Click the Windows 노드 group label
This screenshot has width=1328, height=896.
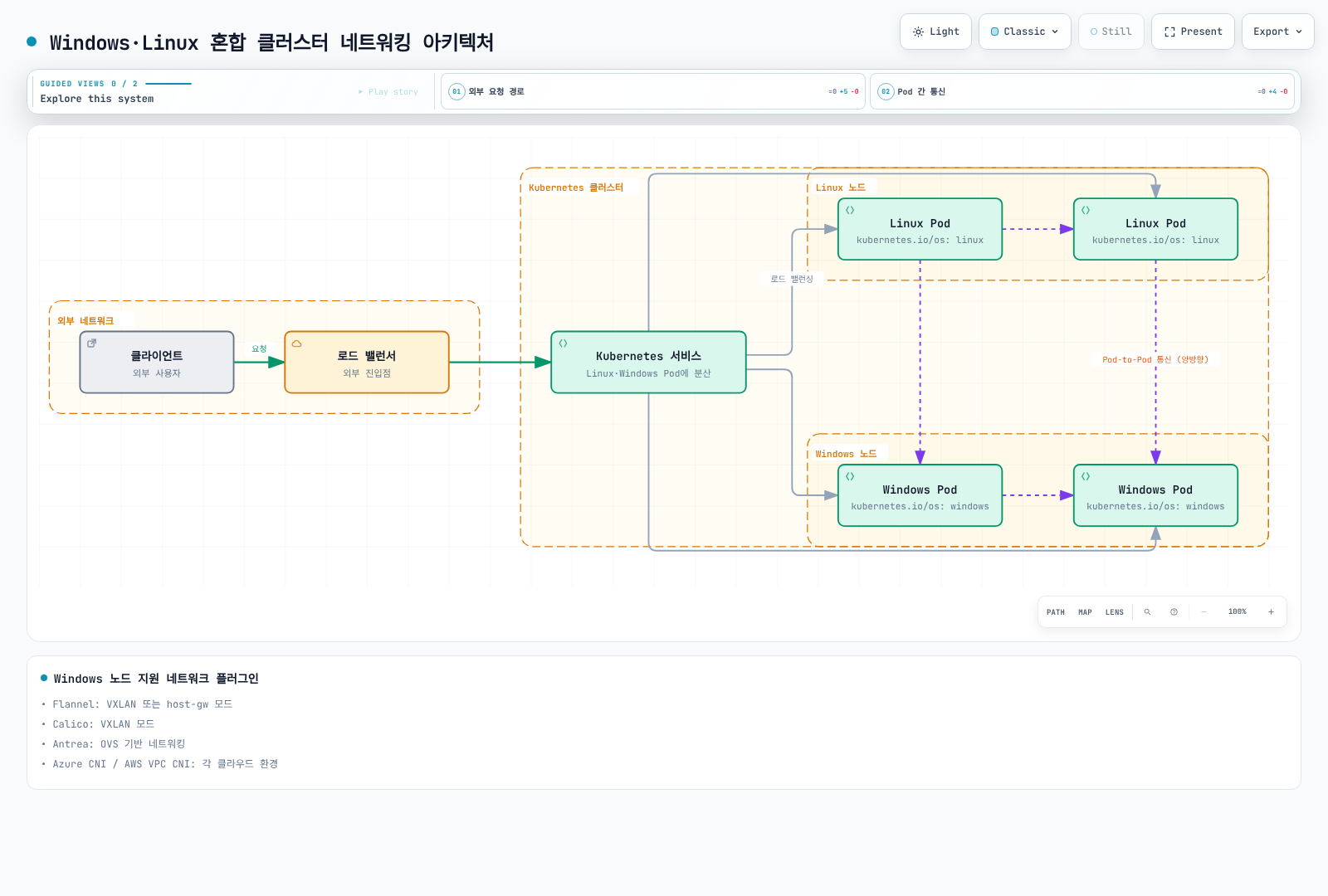coord(846,455)
